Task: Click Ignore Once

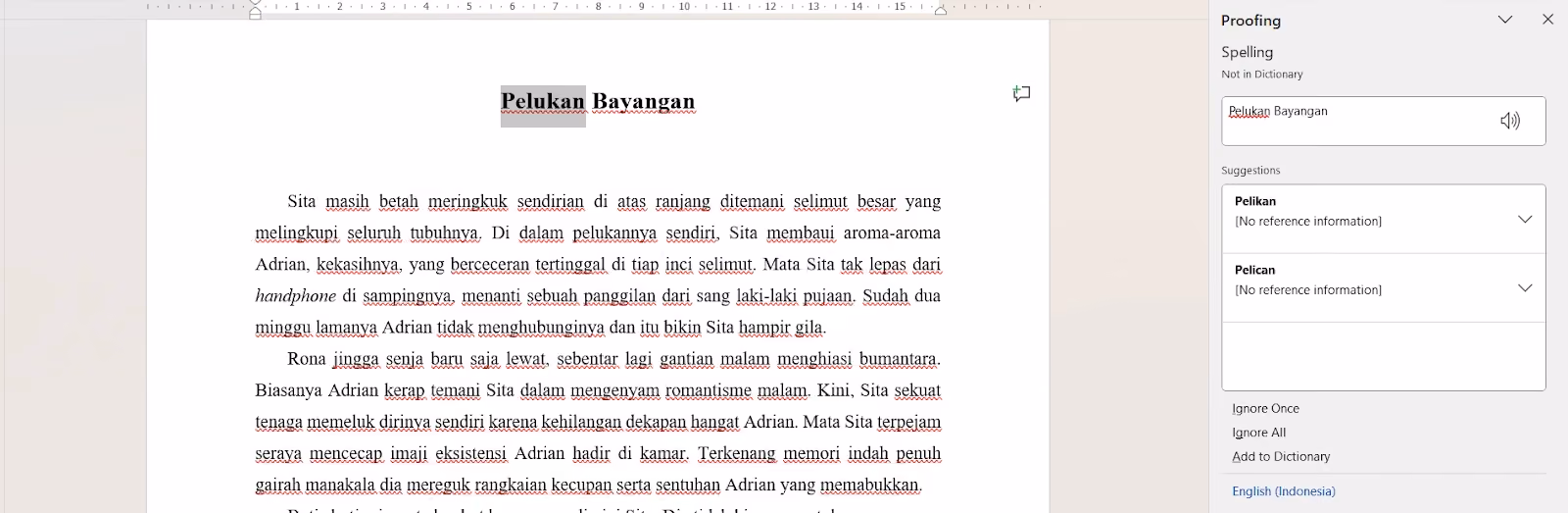Action: [x=1265, y=409]
